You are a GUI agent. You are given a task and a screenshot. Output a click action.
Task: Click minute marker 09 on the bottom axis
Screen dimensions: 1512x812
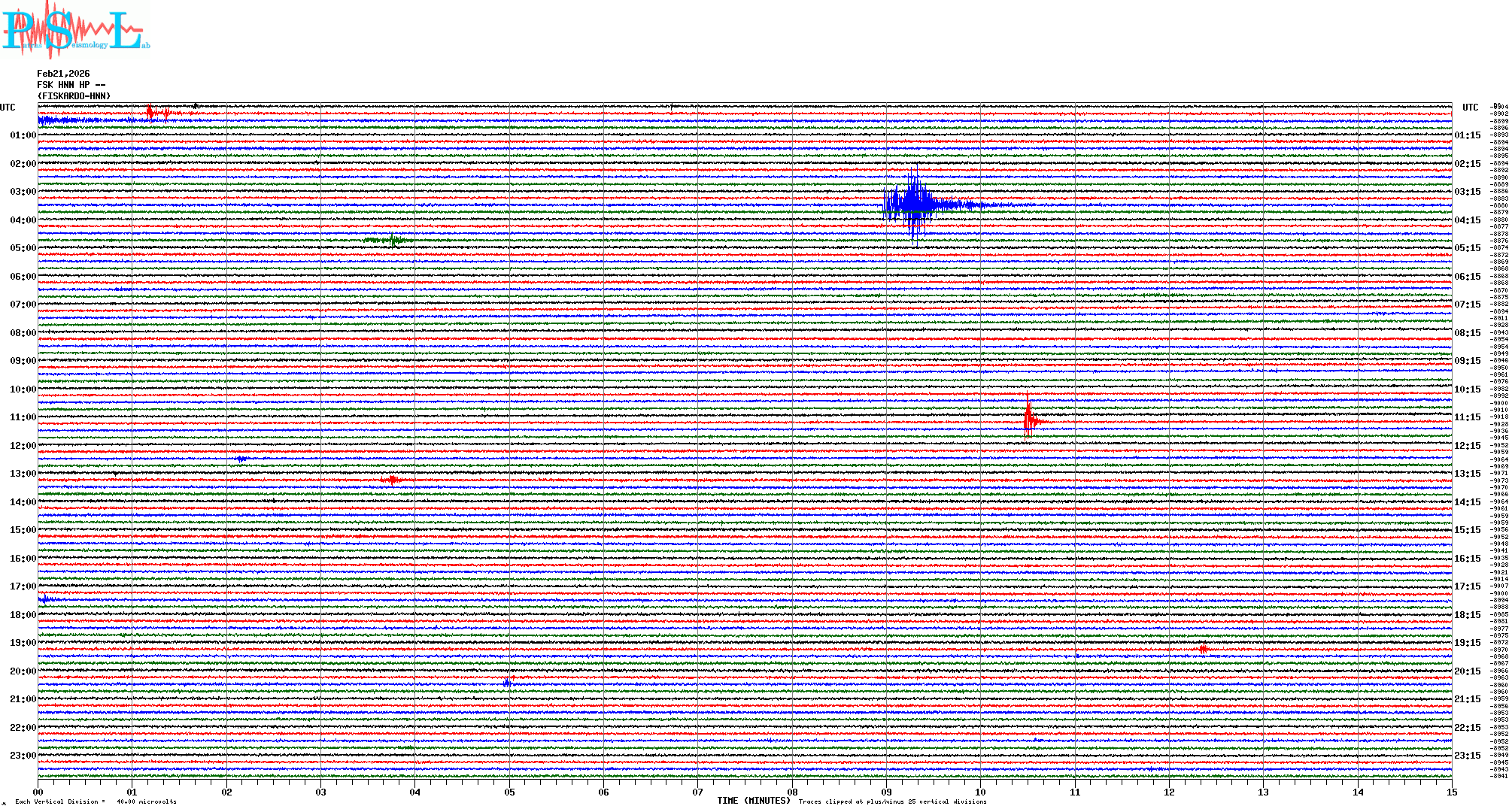[886, 792]
